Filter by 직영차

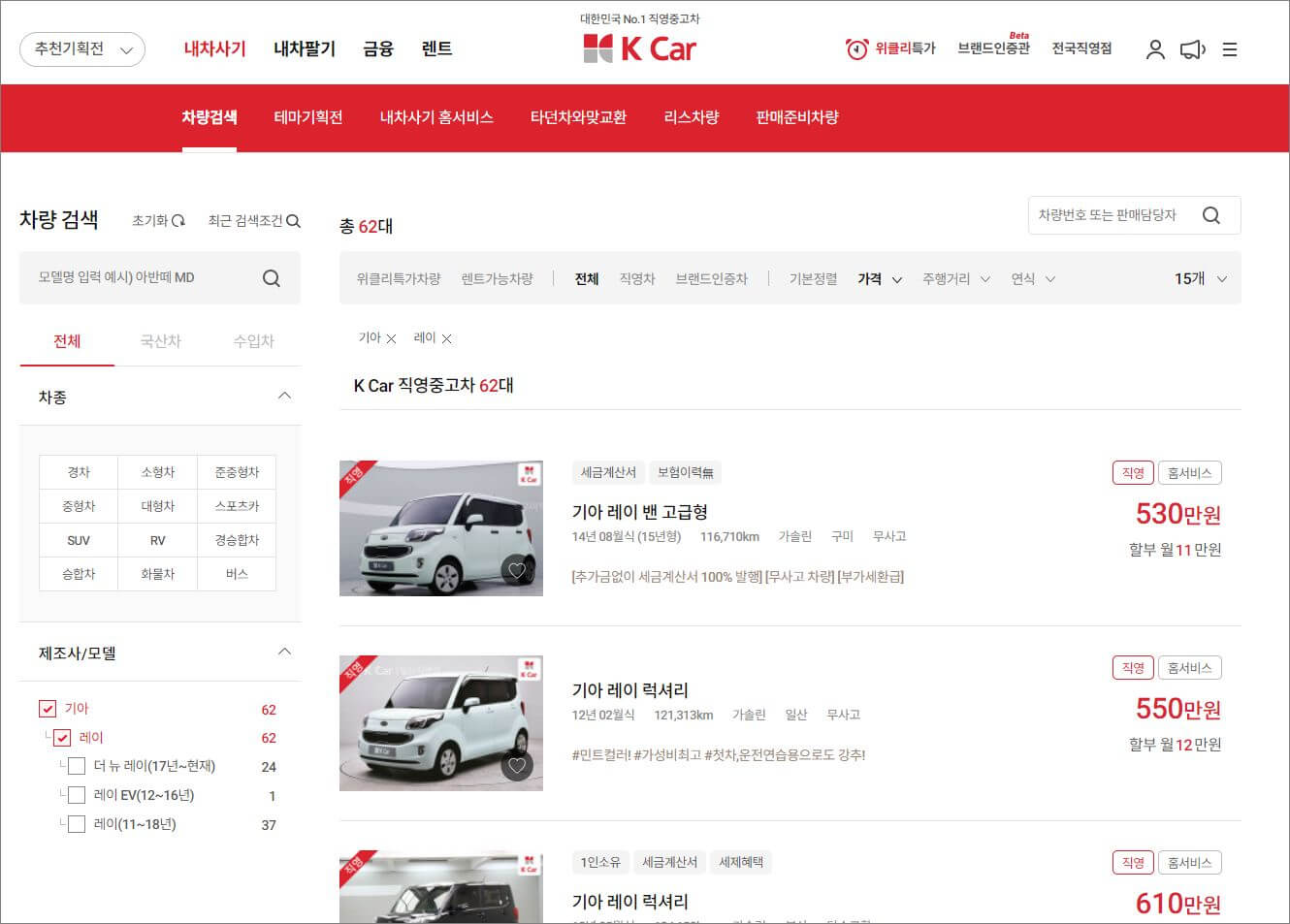pos(637,279)
